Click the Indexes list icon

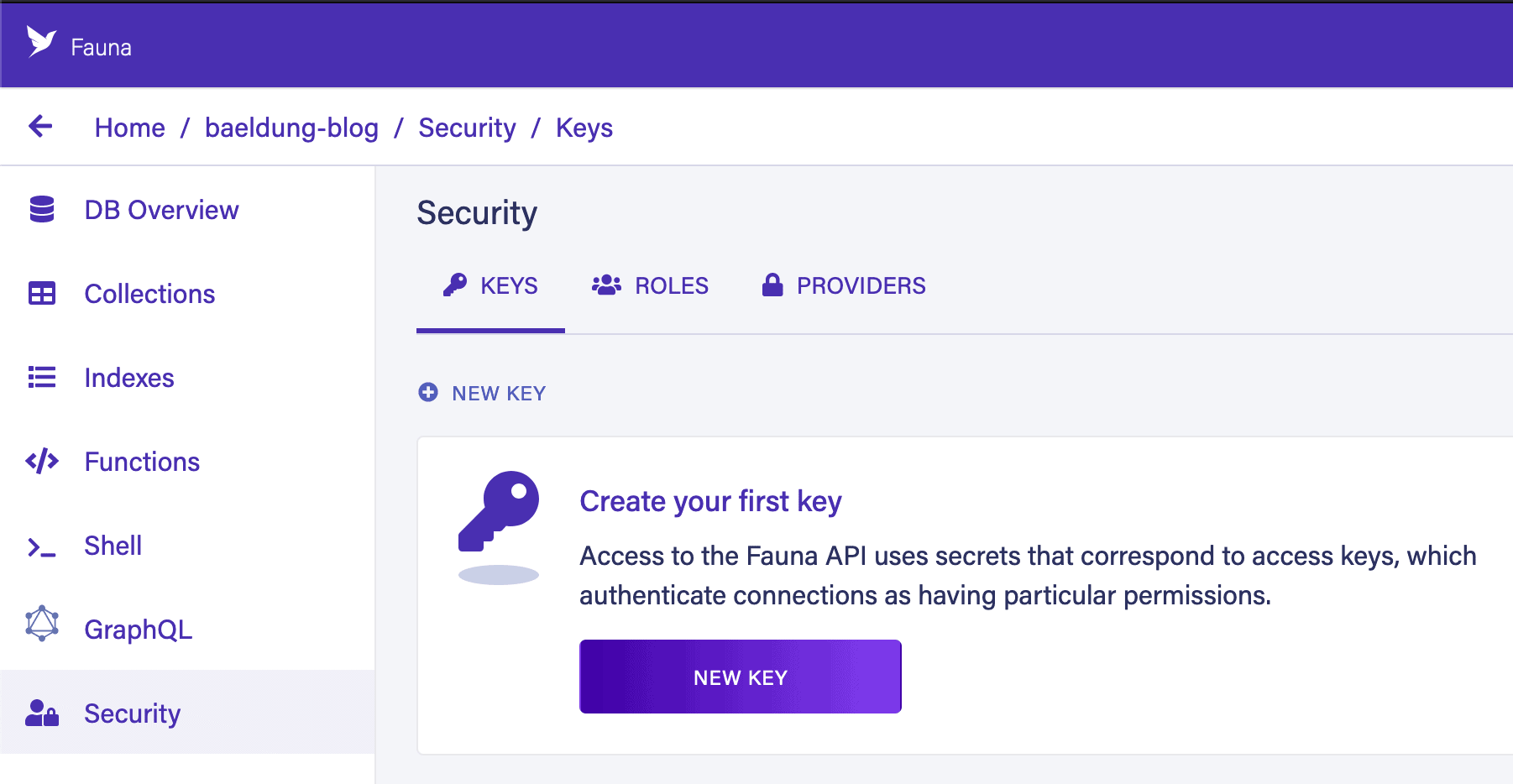pyautogui.click(x=42, y=378)
